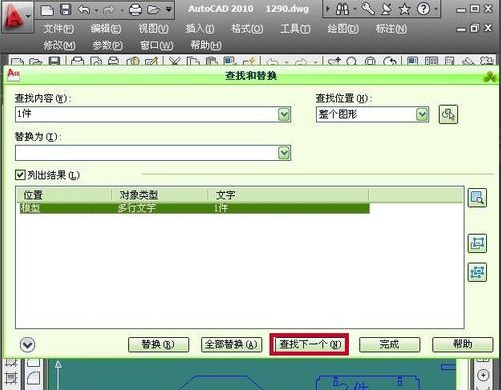
Task: Create selection set from all results icon
Action: 477,272
